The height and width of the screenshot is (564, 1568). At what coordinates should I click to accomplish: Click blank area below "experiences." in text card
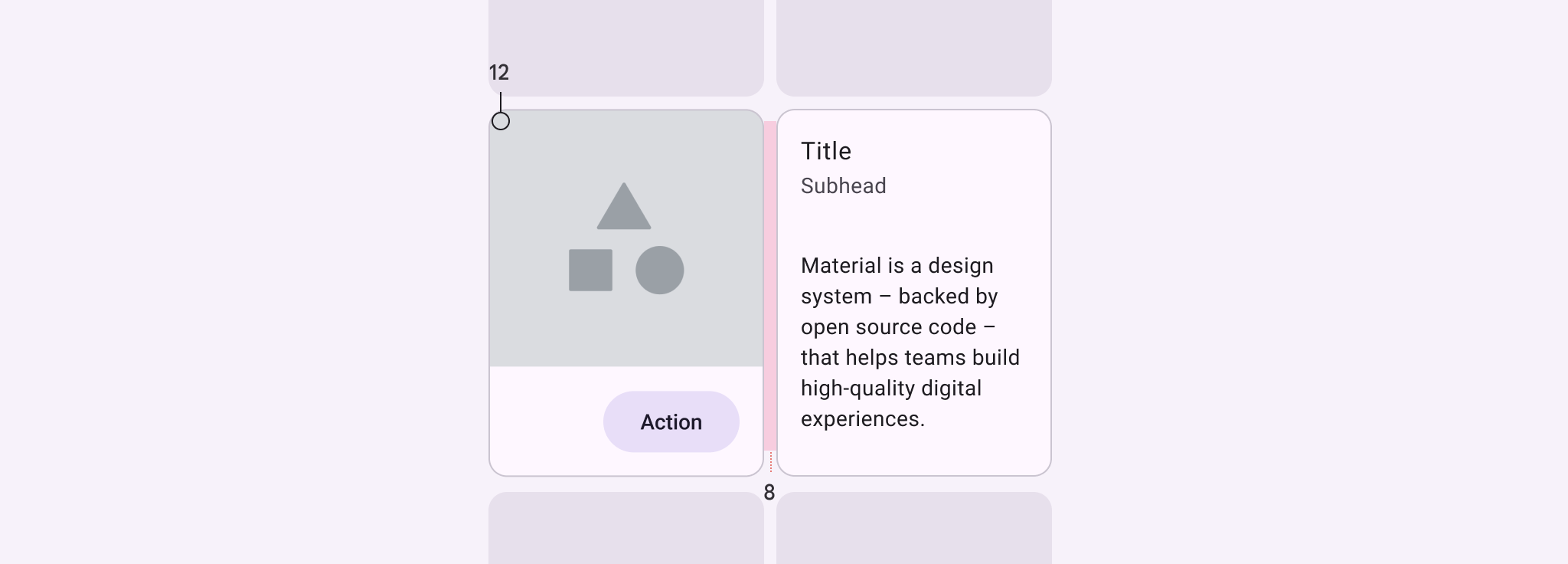[913, 454]
